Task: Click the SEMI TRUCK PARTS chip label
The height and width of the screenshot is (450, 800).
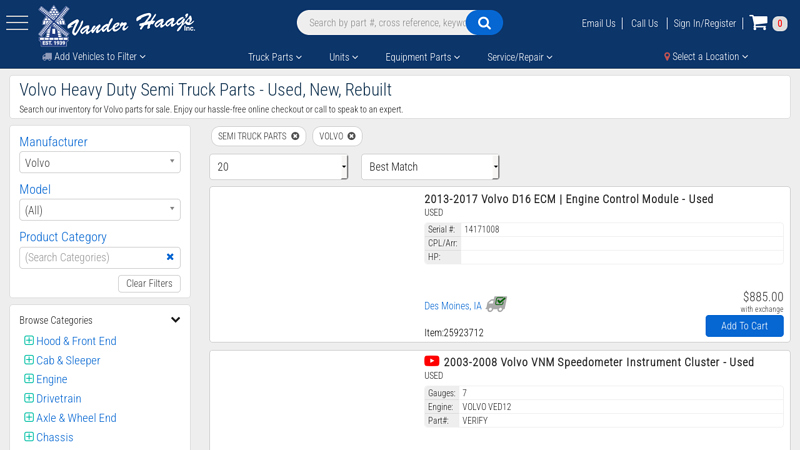Action: click(x=252, y=136)
